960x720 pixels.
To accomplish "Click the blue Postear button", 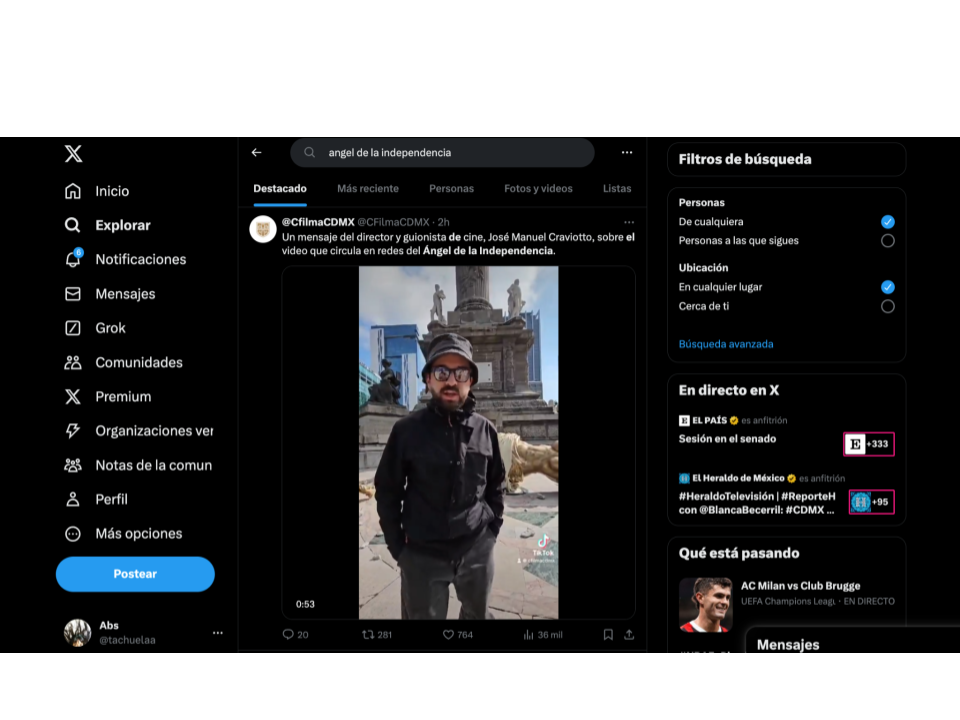I will [x=135, y=574].
